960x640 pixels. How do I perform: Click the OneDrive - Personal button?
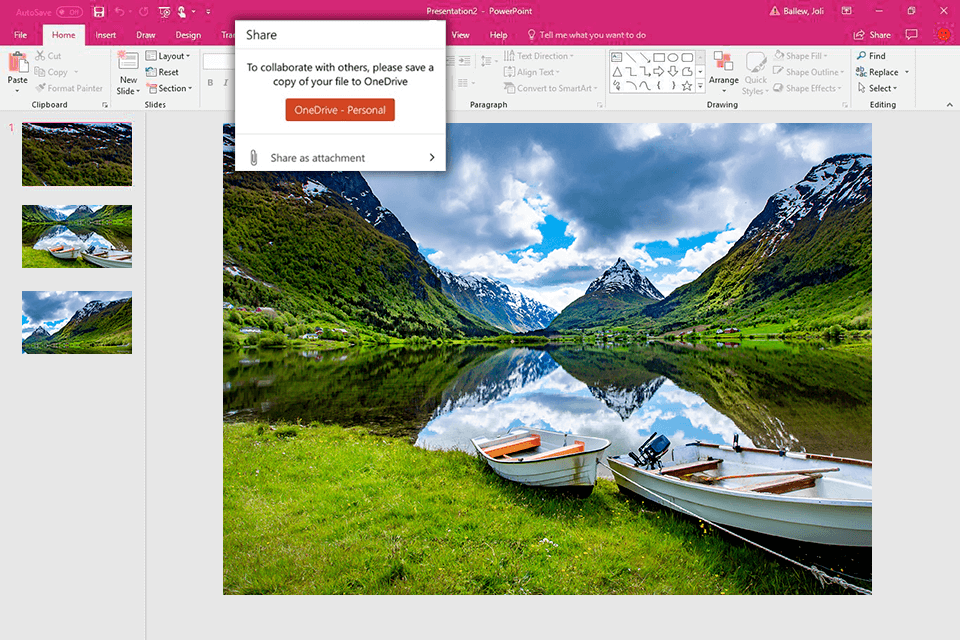click(x=340, y=110)
